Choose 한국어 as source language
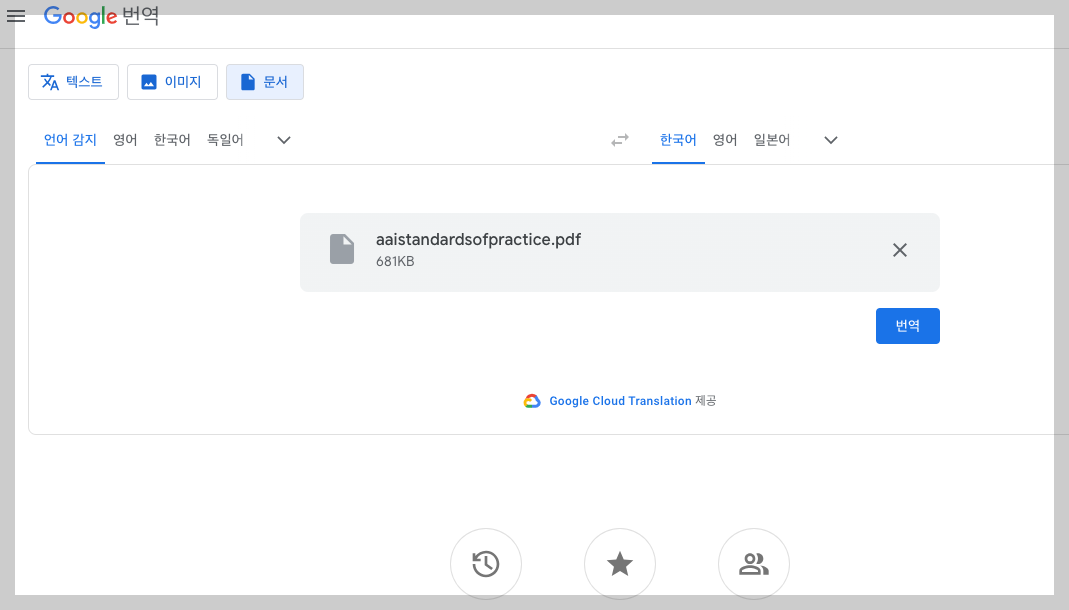1069x610 pixels. [172, 140]
